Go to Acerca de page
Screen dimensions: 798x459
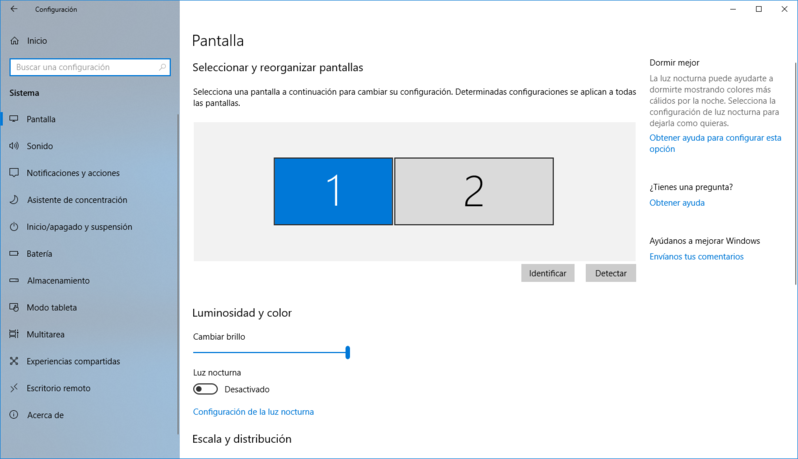click(x=45, y=415)
